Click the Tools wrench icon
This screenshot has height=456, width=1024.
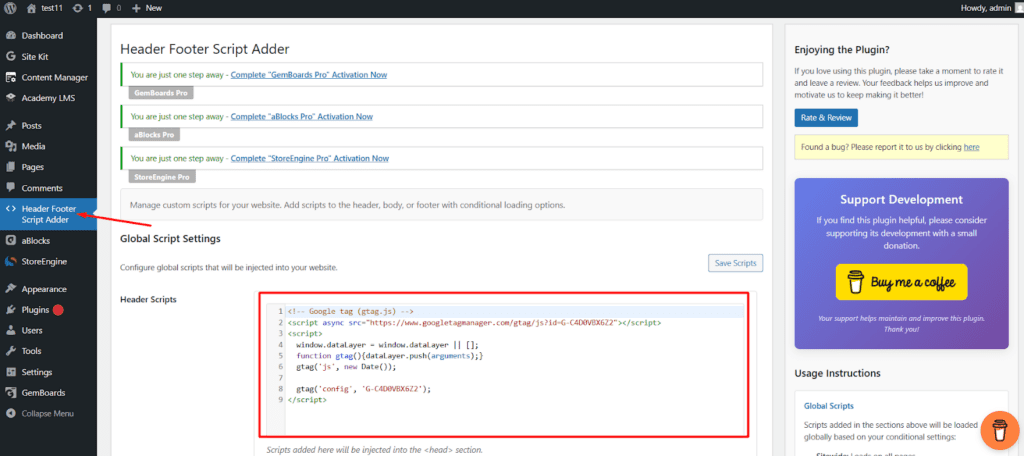(x=10, y=351)
